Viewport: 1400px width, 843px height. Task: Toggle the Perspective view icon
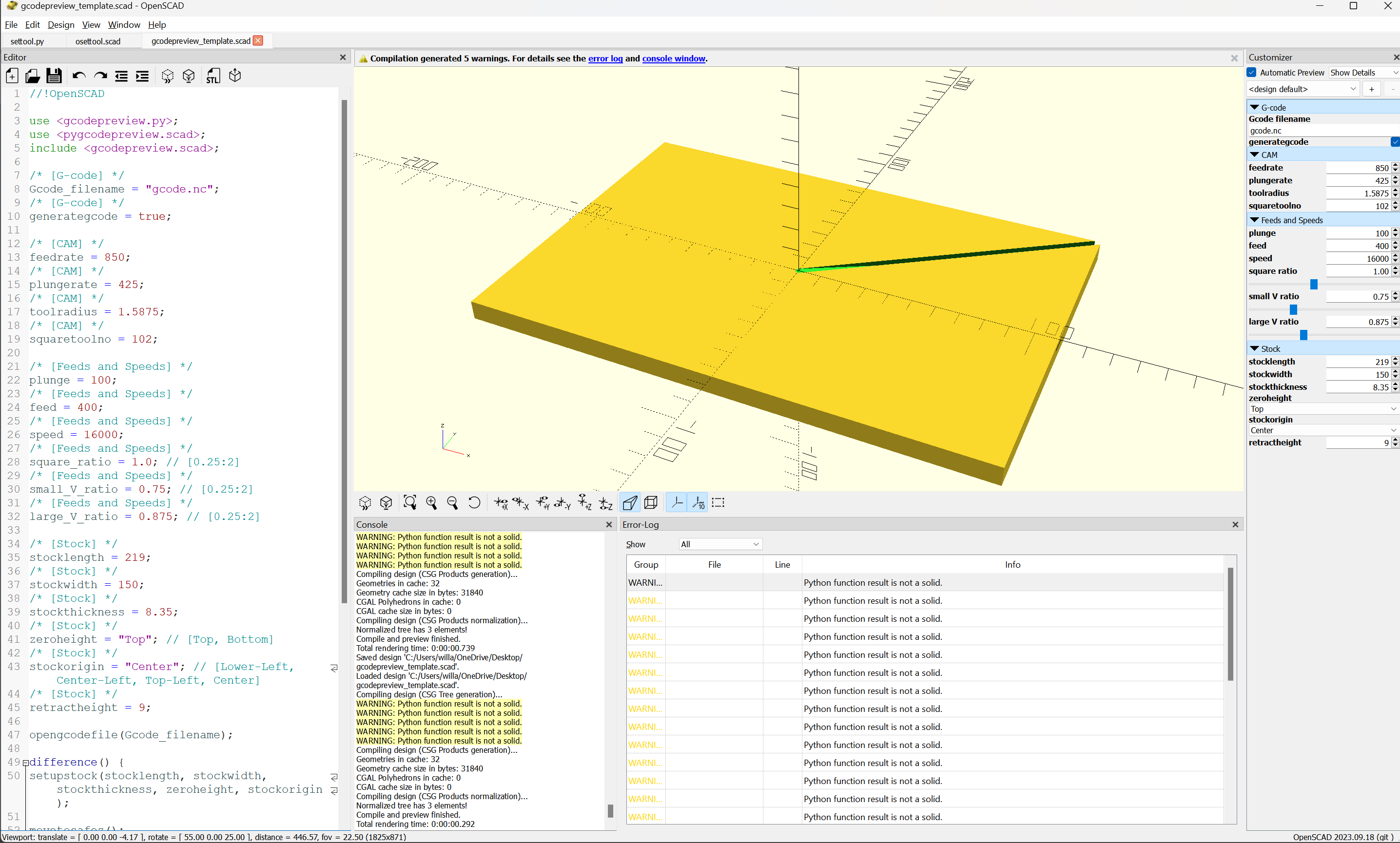point(629,503)
